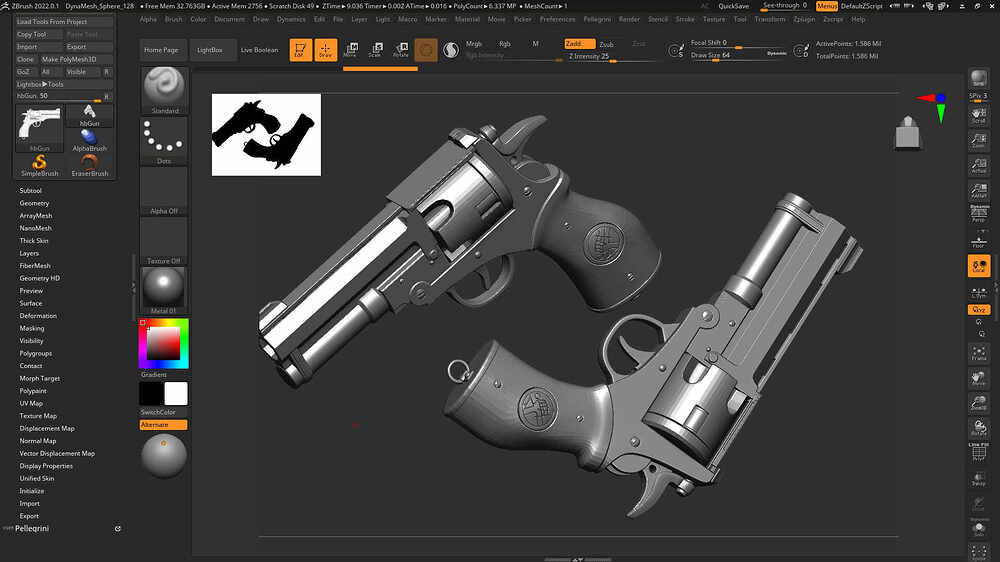The height and width of the screenshot is (562, 1000).
Task: Toggle the orange Menus button
Action: pos(827,6)
